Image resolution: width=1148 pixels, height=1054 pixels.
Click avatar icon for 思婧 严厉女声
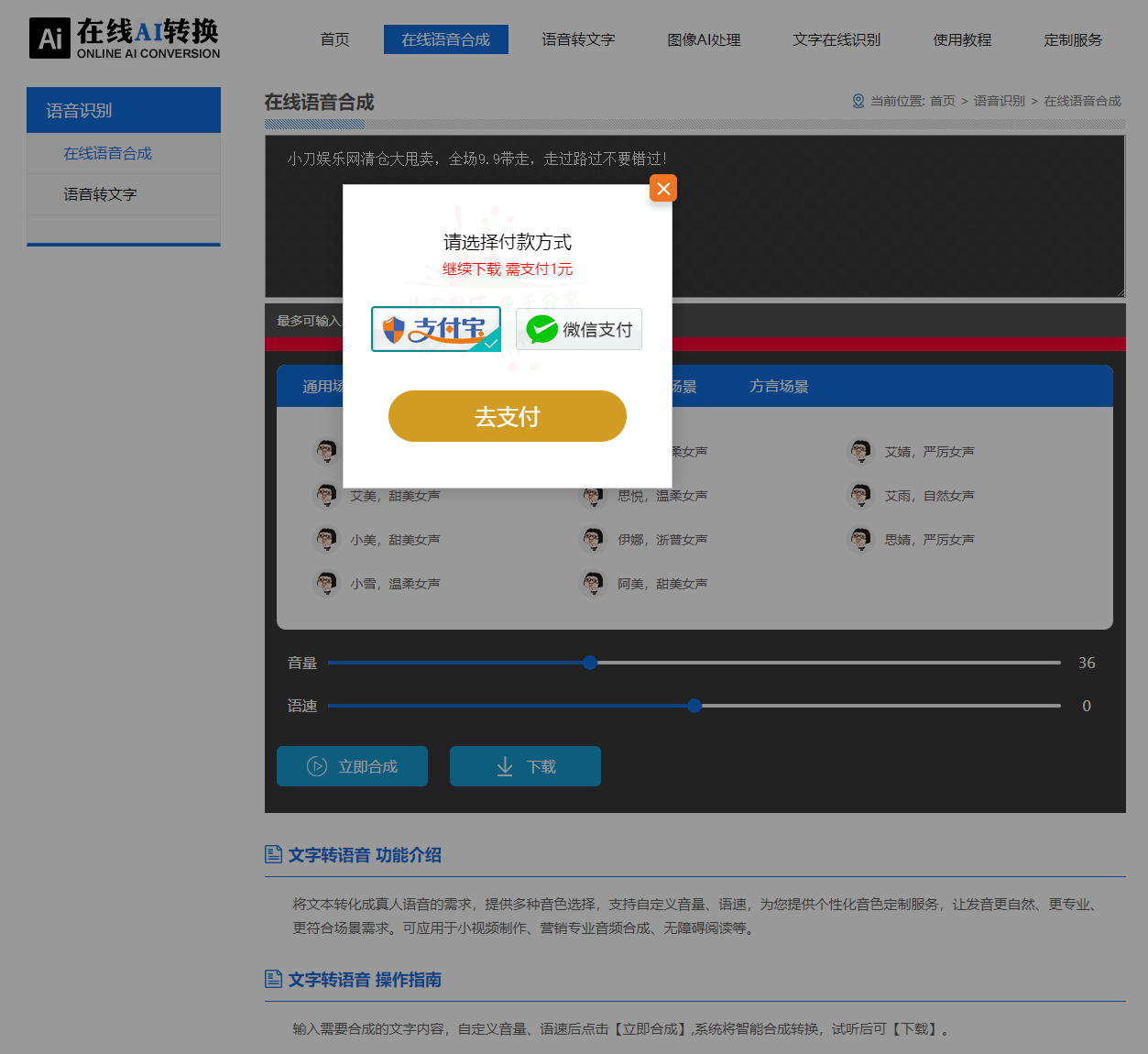tap(860, 539)
